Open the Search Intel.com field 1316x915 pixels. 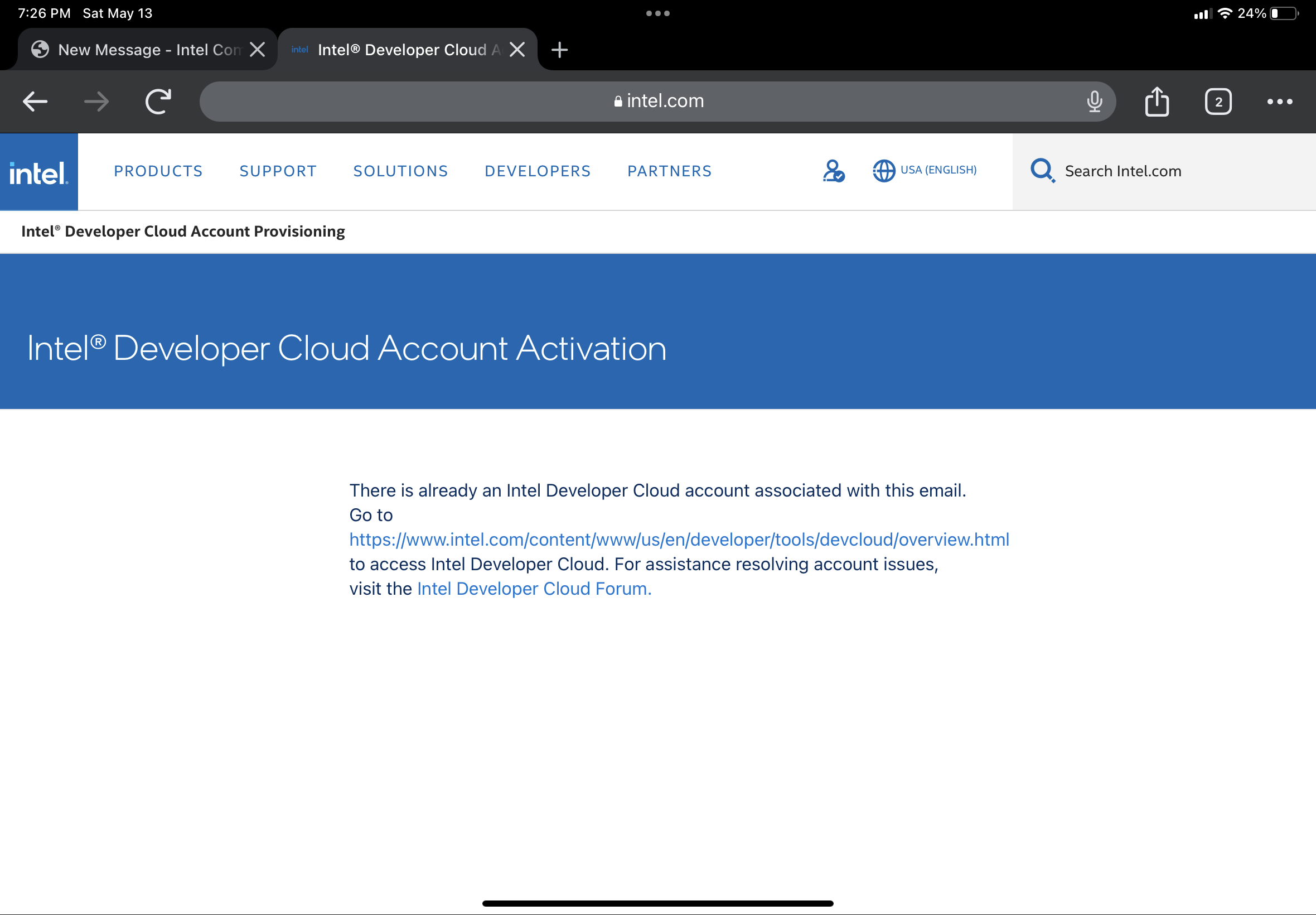click(x=1123, y=170)
